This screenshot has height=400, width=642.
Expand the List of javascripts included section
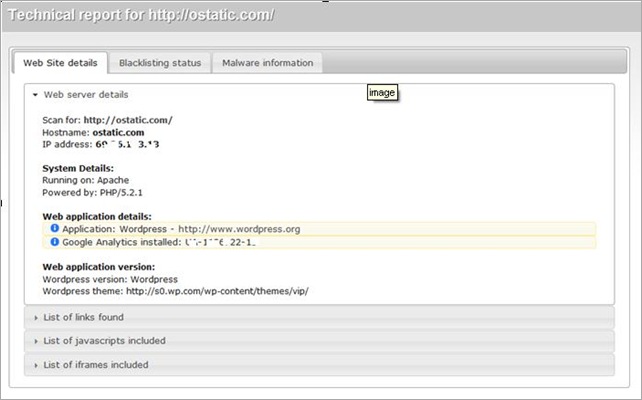coord(104,341)
